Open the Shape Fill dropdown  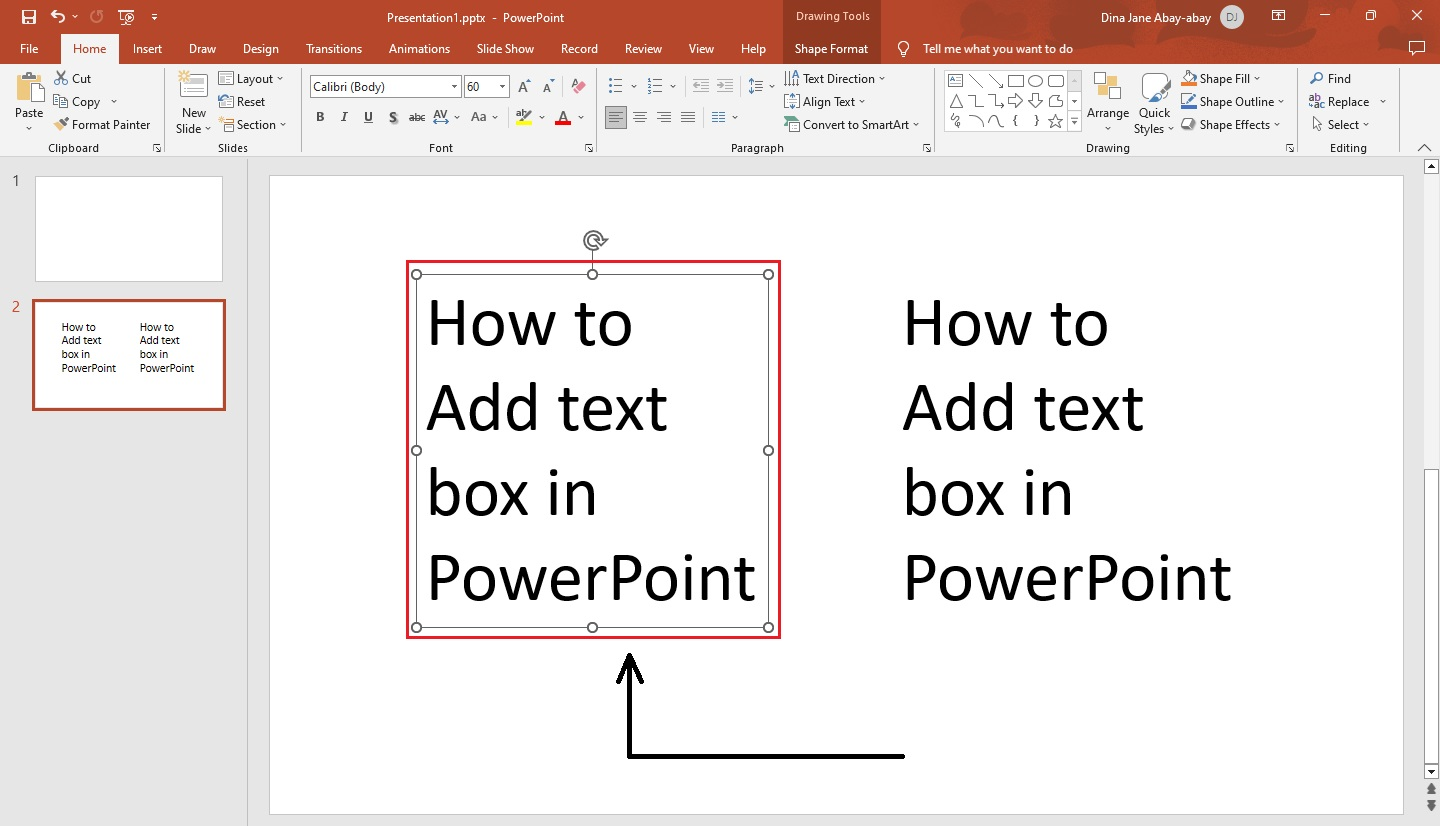pos(1221,78)
